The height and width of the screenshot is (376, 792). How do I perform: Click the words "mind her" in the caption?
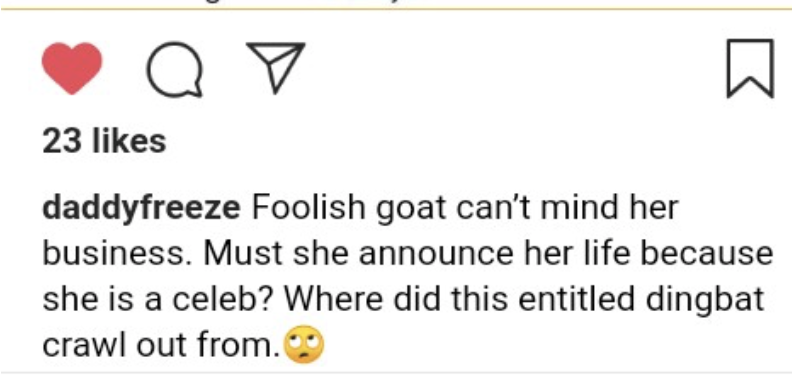(x=610, y=209)
